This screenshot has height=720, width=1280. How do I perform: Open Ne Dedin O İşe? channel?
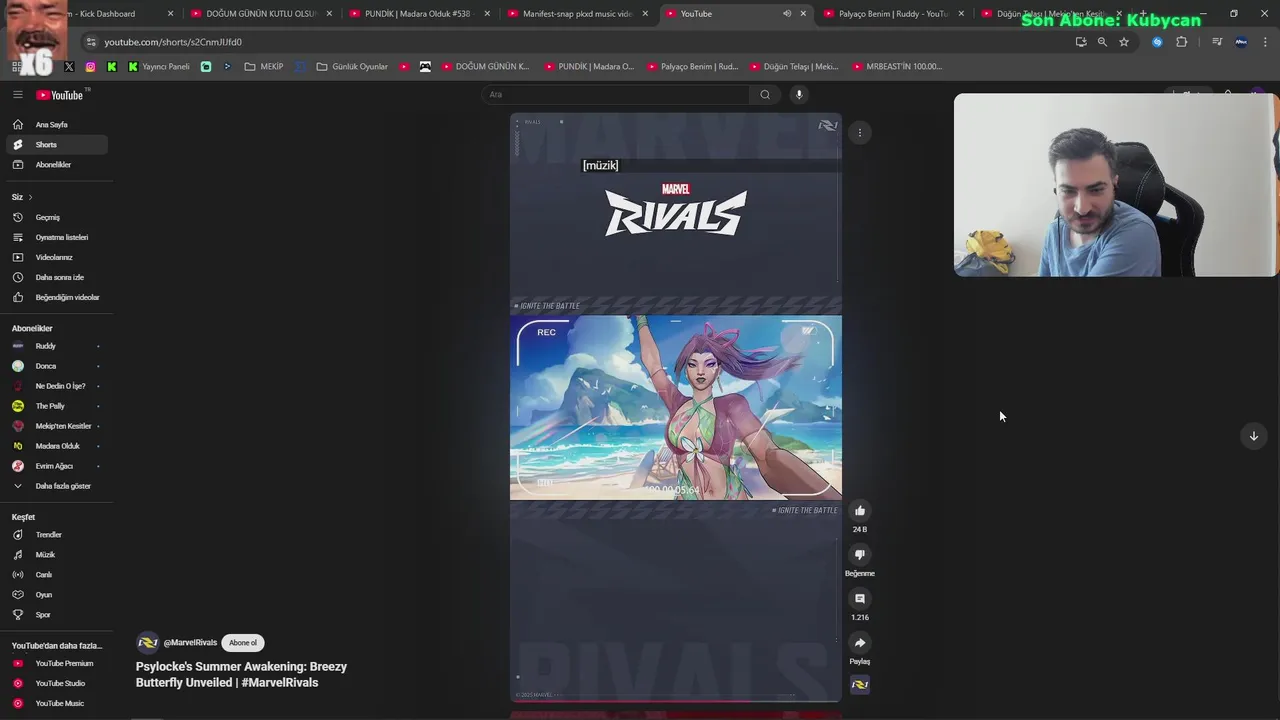click(x=57, y=386)
